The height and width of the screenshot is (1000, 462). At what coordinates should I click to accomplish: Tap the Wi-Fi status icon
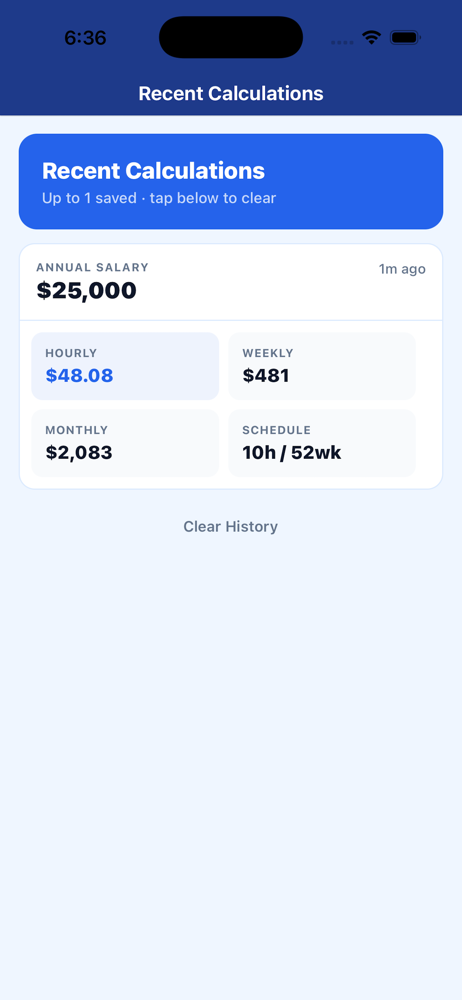(x=371, y=37)
